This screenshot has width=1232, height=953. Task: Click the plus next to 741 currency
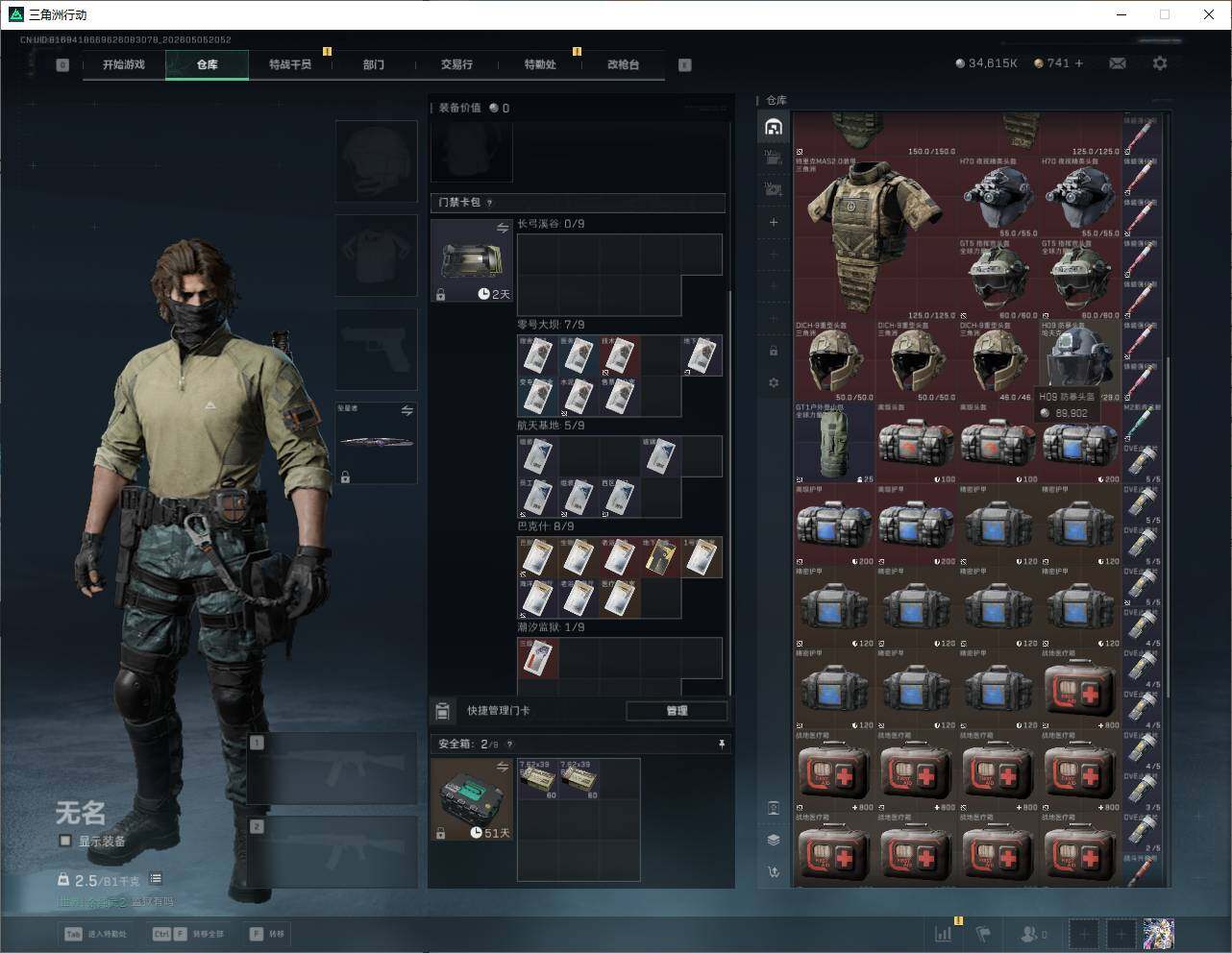(x=1079, y=63)
